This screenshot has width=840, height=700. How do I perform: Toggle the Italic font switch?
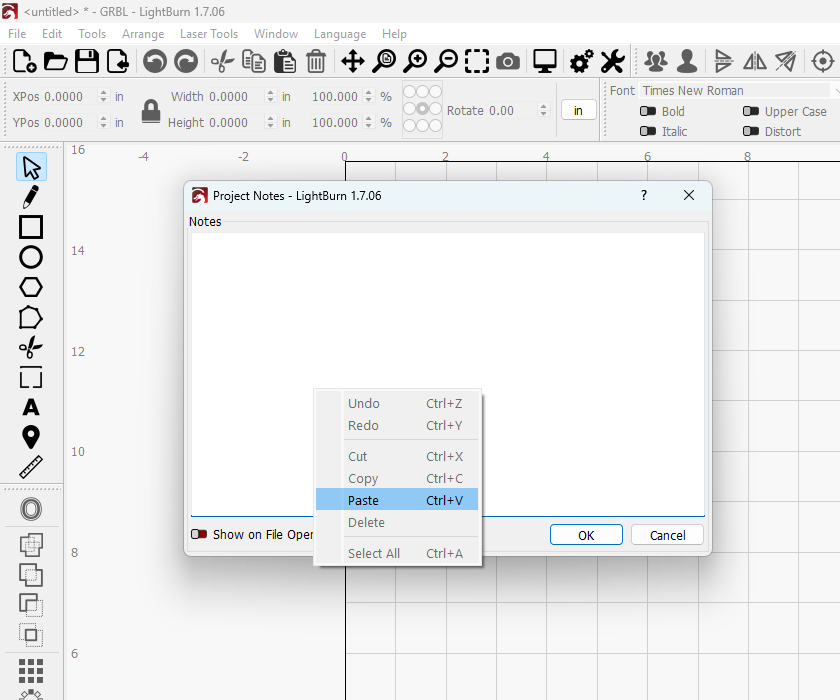[648, 131]
